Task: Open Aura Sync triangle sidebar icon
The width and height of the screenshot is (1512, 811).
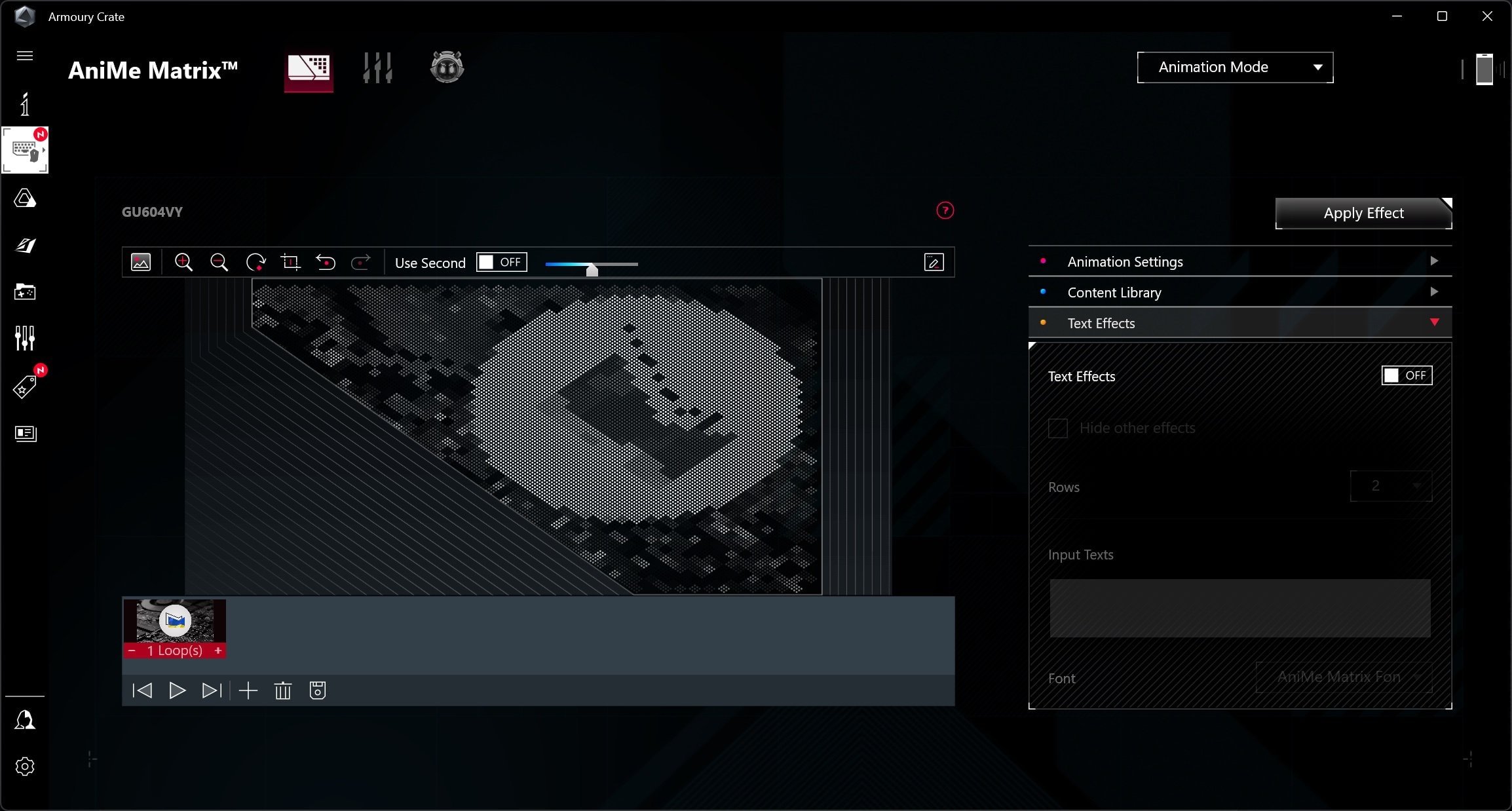Action: 25,198
